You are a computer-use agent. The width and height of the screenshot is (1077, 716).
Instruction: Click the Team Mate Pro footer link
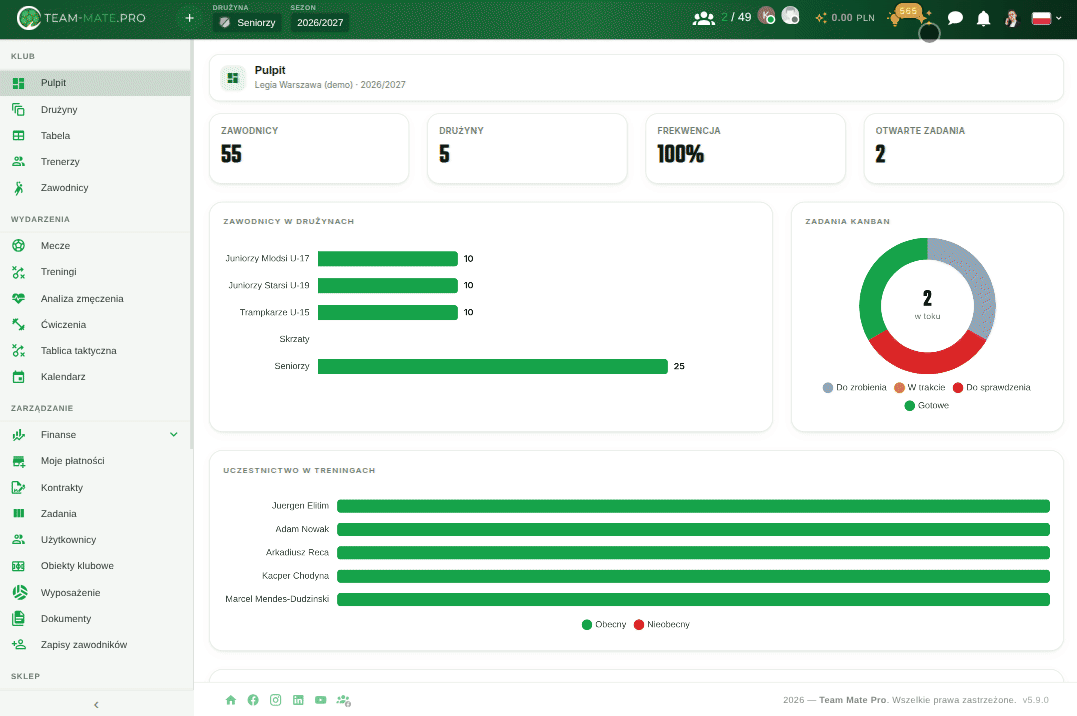[x=852, y=700]
